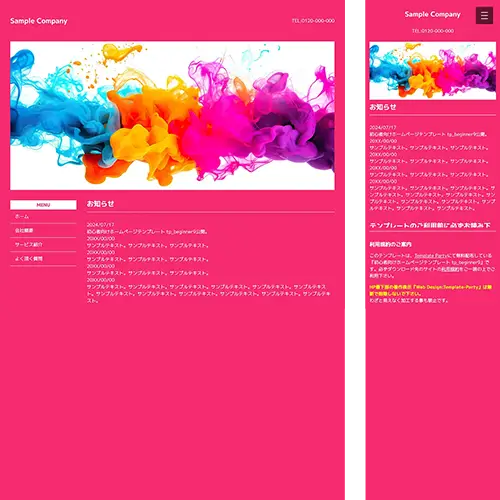Click the お知らせ heading in mobile view
This screenshot has height=500, width=500.
[383, 107]
